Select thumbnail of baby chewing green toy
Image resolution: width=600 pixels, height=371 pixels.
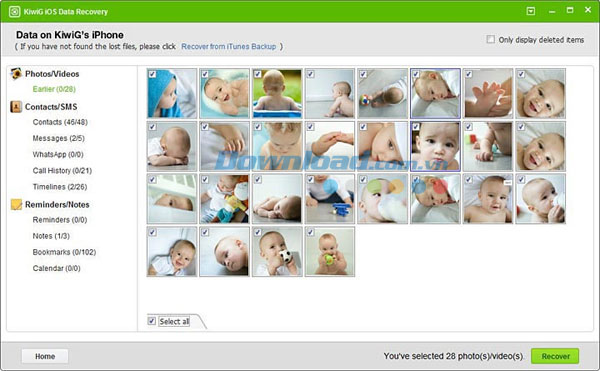(330, 251)
